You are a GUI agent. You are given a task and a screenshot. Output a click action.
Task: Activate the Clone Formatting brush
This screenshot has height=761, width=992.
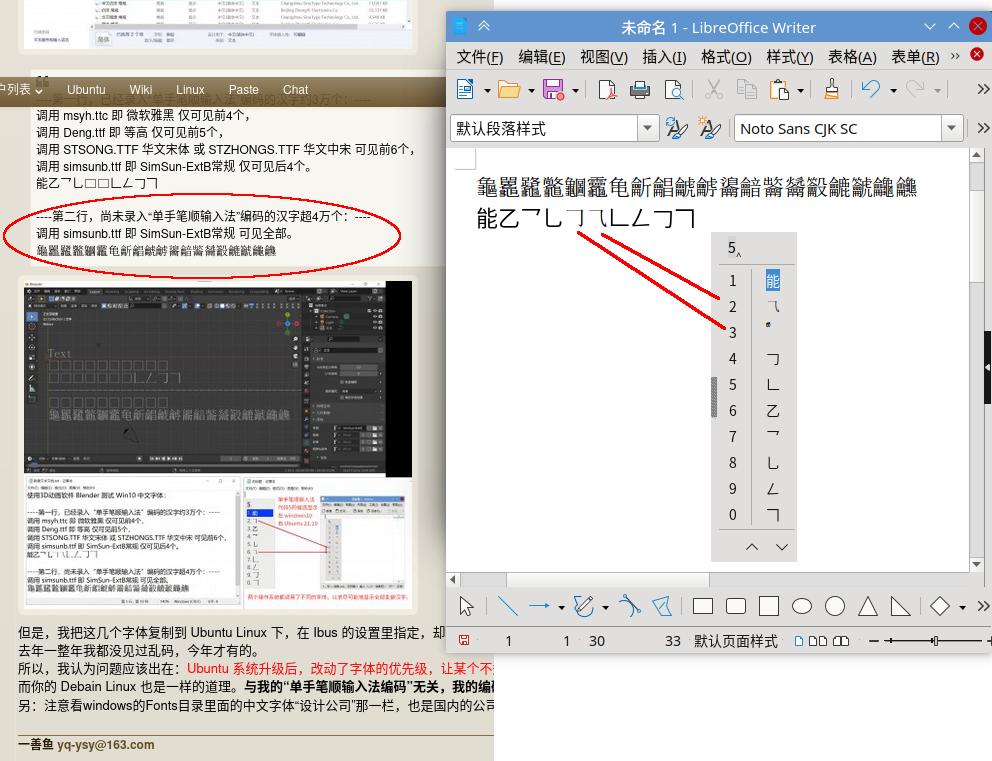pyautogui.click(x=831, y=89)
